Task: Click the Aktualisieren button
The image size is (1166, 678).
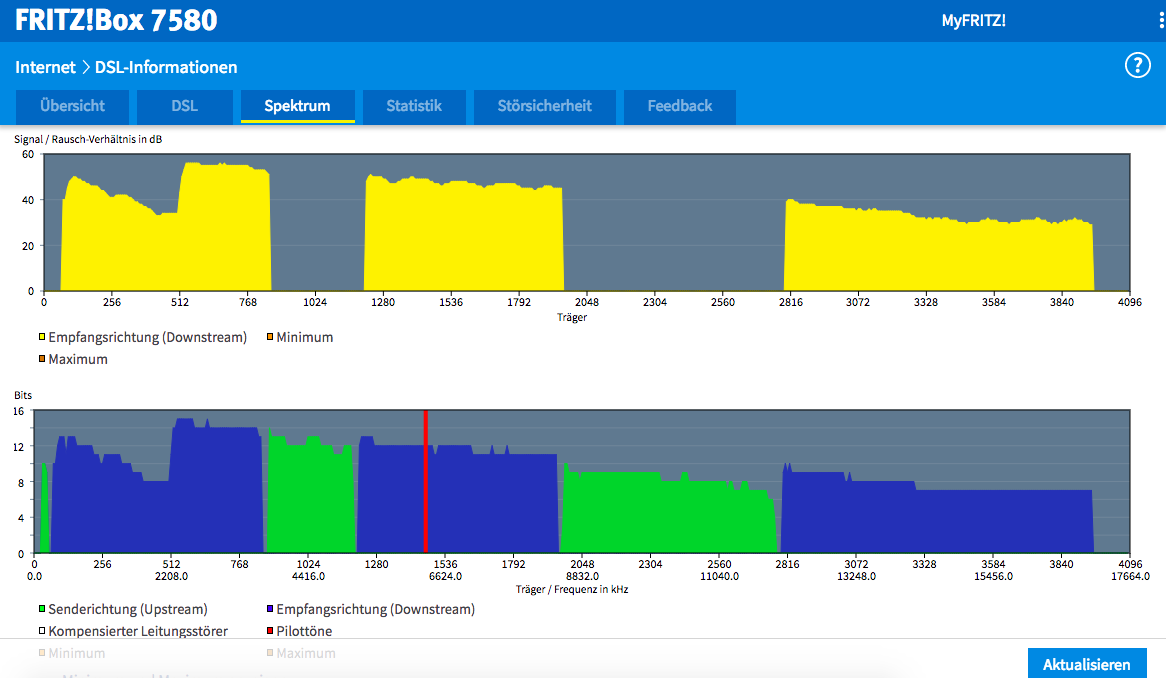Action: 1086,664
